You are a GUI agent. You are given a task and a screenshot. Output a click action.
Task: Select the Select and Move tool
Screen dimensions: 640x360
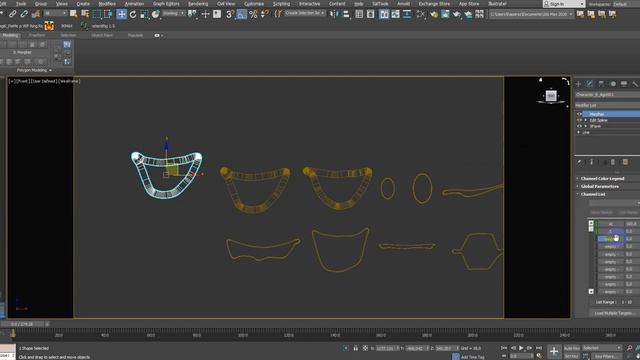coord(122,14)
